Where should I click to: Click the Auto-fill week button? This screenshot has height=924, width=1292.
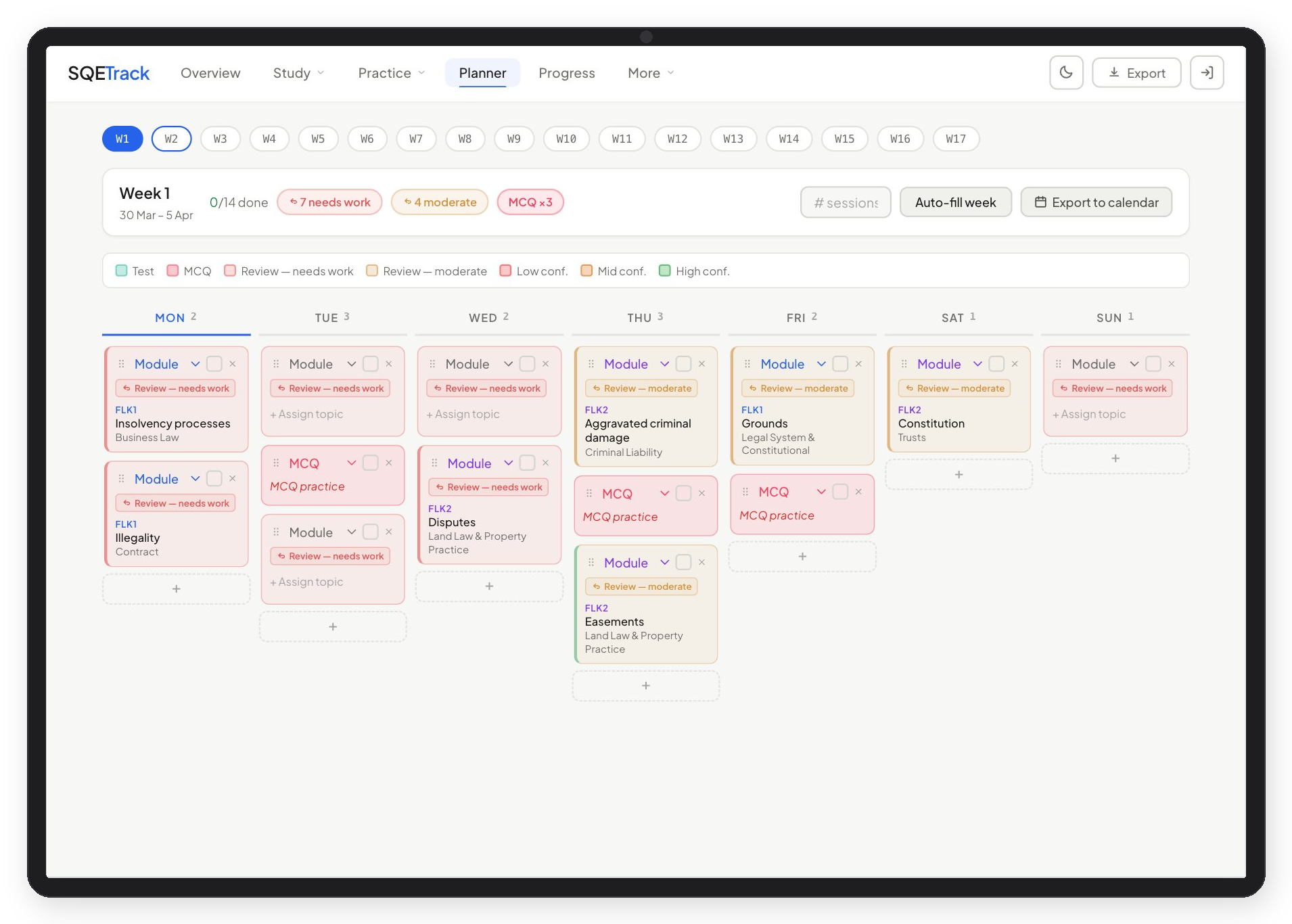pyautogui.click(x=955, y=202)
